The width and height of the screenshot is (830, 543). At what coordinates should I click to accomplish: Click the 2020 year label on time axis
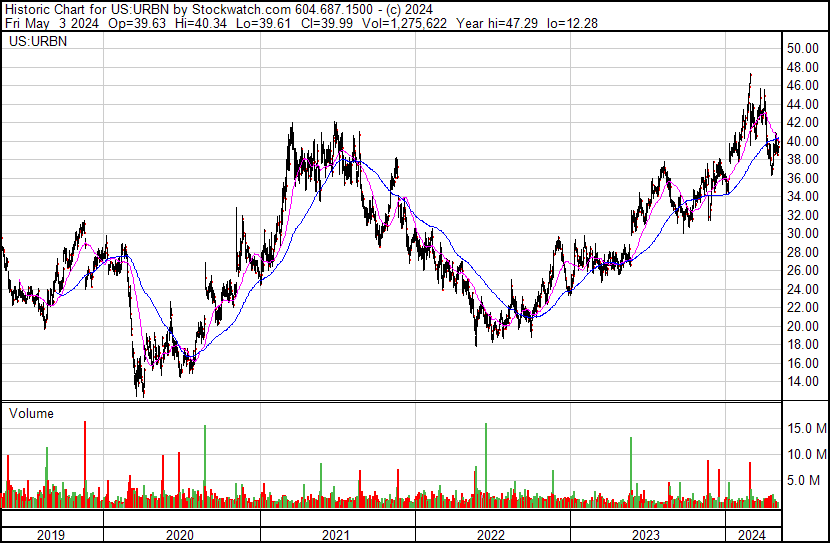point(180,535)
